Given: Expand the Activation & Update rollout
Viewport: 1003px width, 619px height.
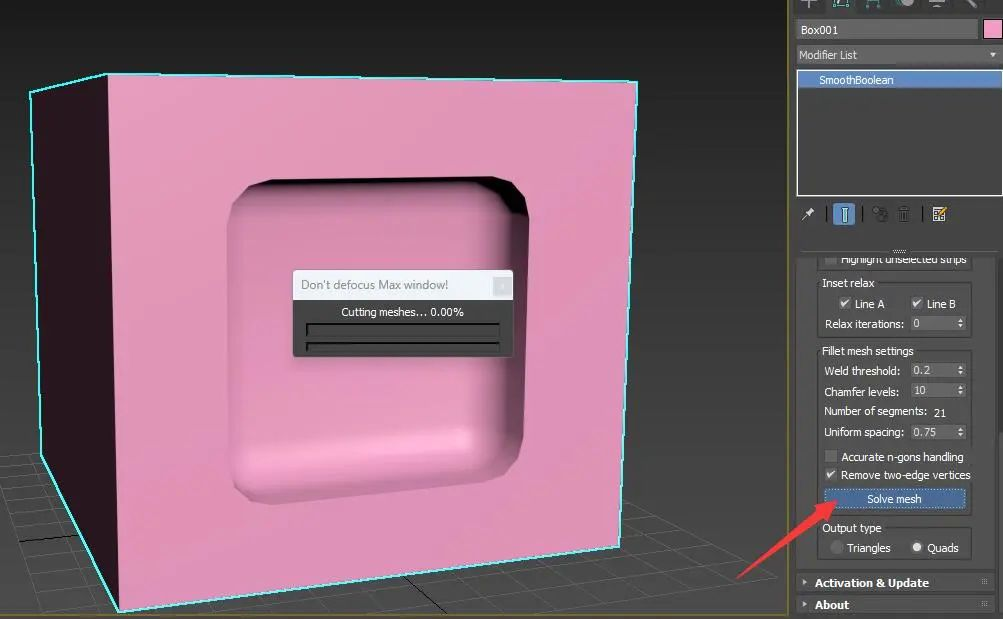Looking at the screenshot, I should (871, 583).
